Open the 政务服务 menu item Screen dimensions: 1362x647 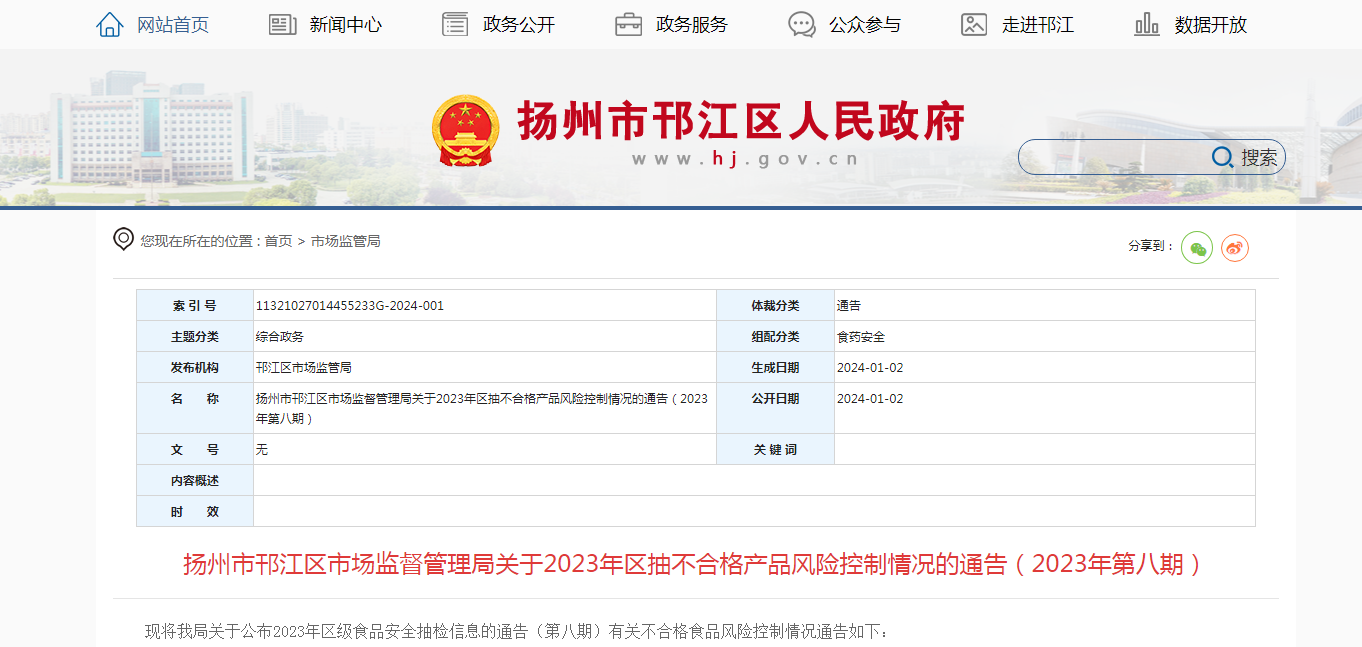click(691, 25)
